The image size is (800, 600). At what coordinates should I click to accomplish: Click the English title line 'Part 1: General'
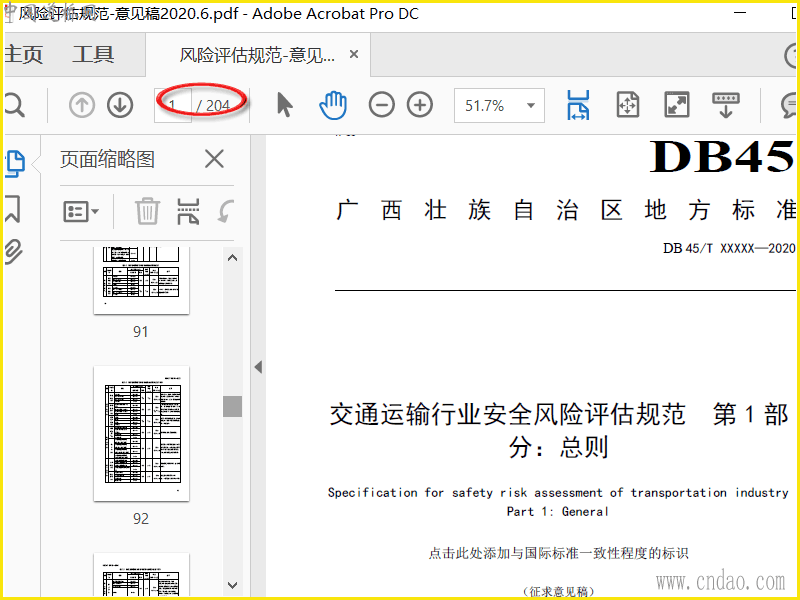[558, 512]
